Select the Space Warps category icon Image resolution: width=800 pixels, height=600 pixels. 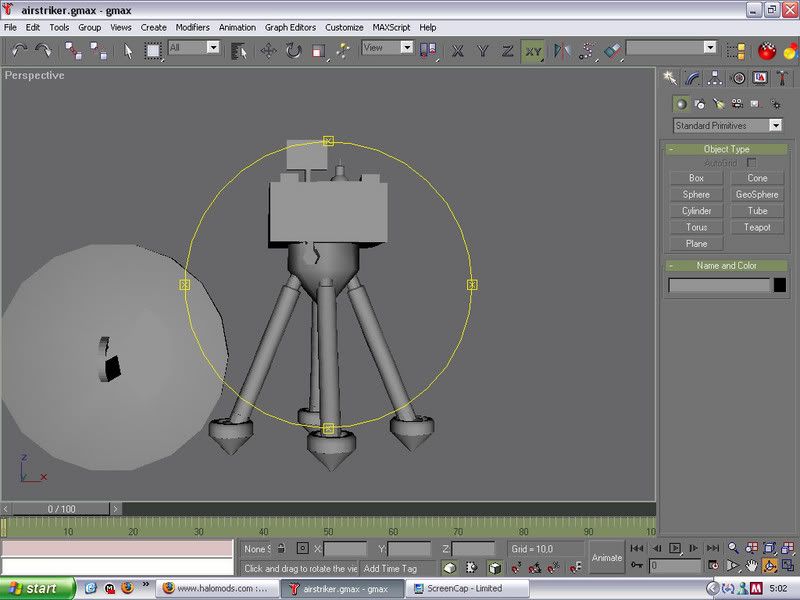coord(776,104)
